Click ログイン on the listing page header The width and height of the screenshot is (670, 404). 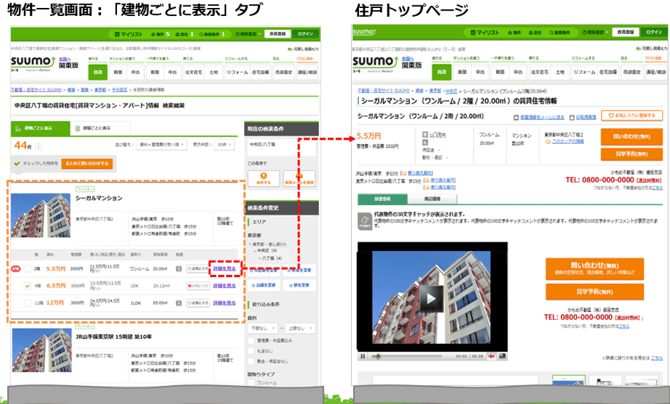point(305,34)
